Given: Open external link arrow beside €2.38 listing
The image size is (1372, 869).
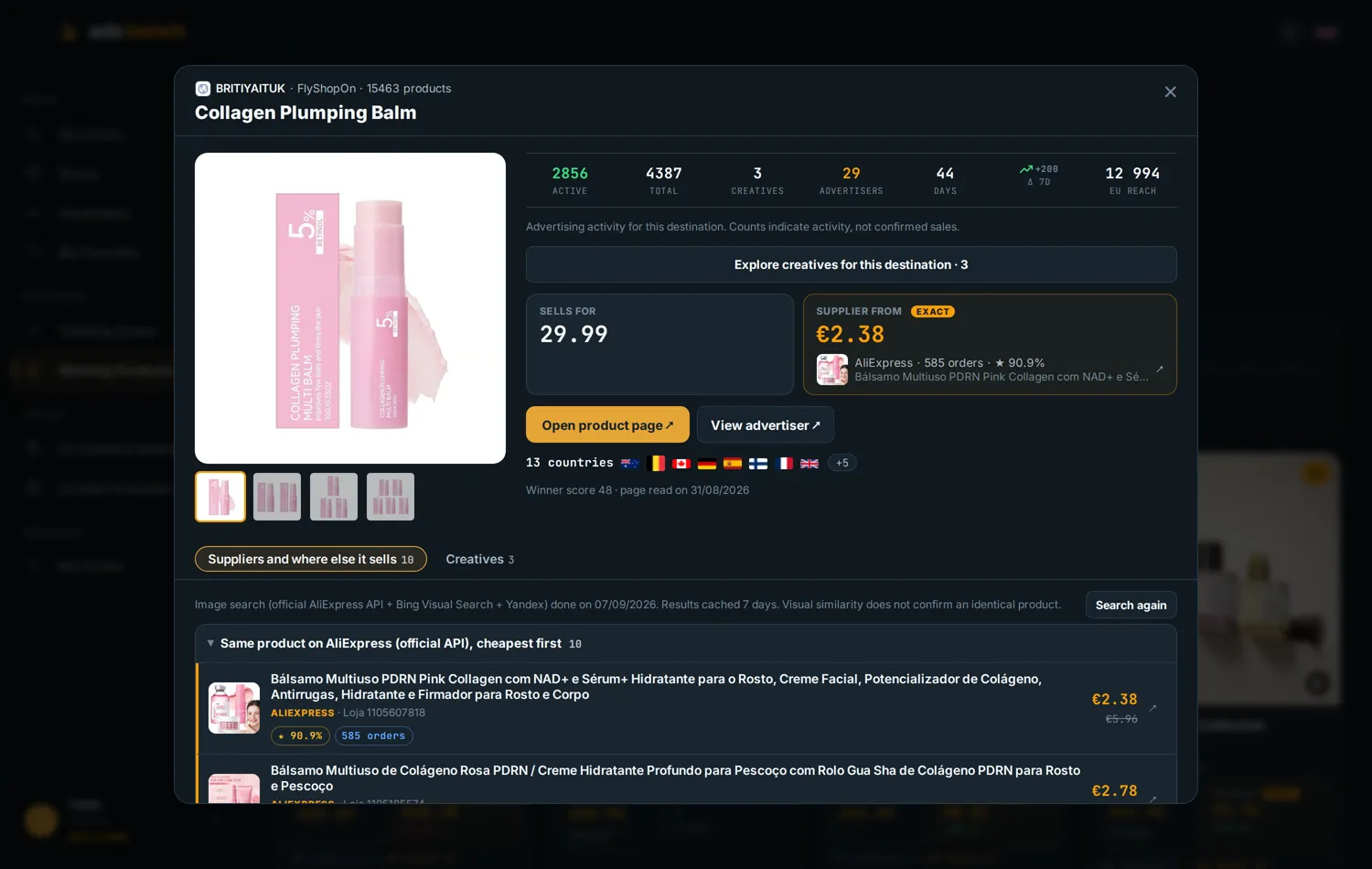Looking at the screenshot, I should click(1152, 708).
